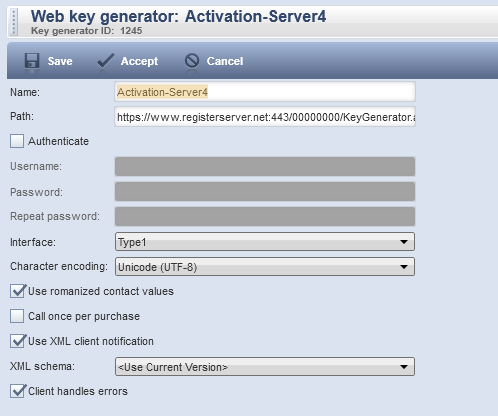Click the disabled Password field
Viewport: 498px width, 416px height.
pos(265,191)
